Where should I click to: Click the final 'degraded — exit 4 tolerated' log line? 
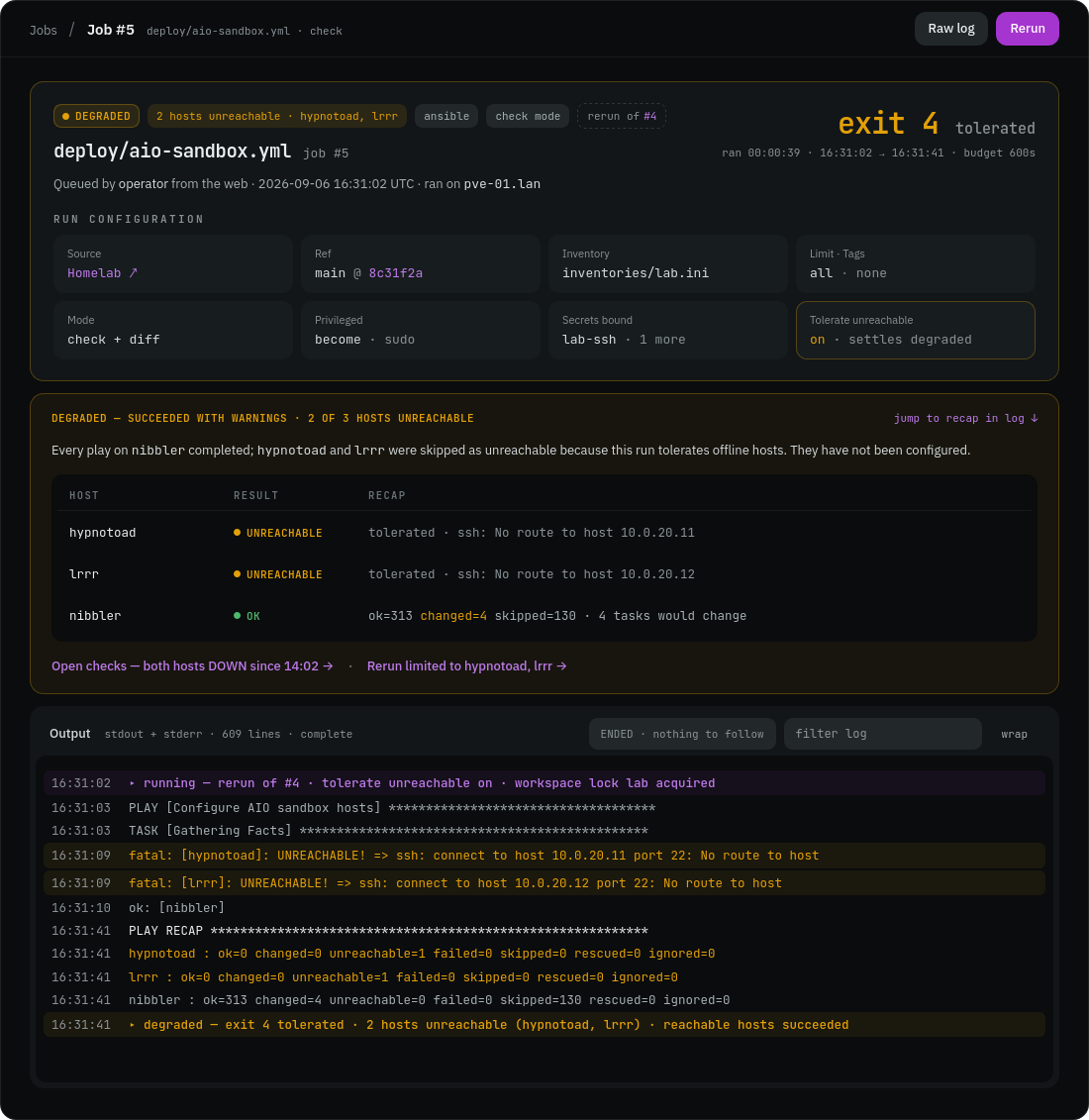tap(544, 1024)
